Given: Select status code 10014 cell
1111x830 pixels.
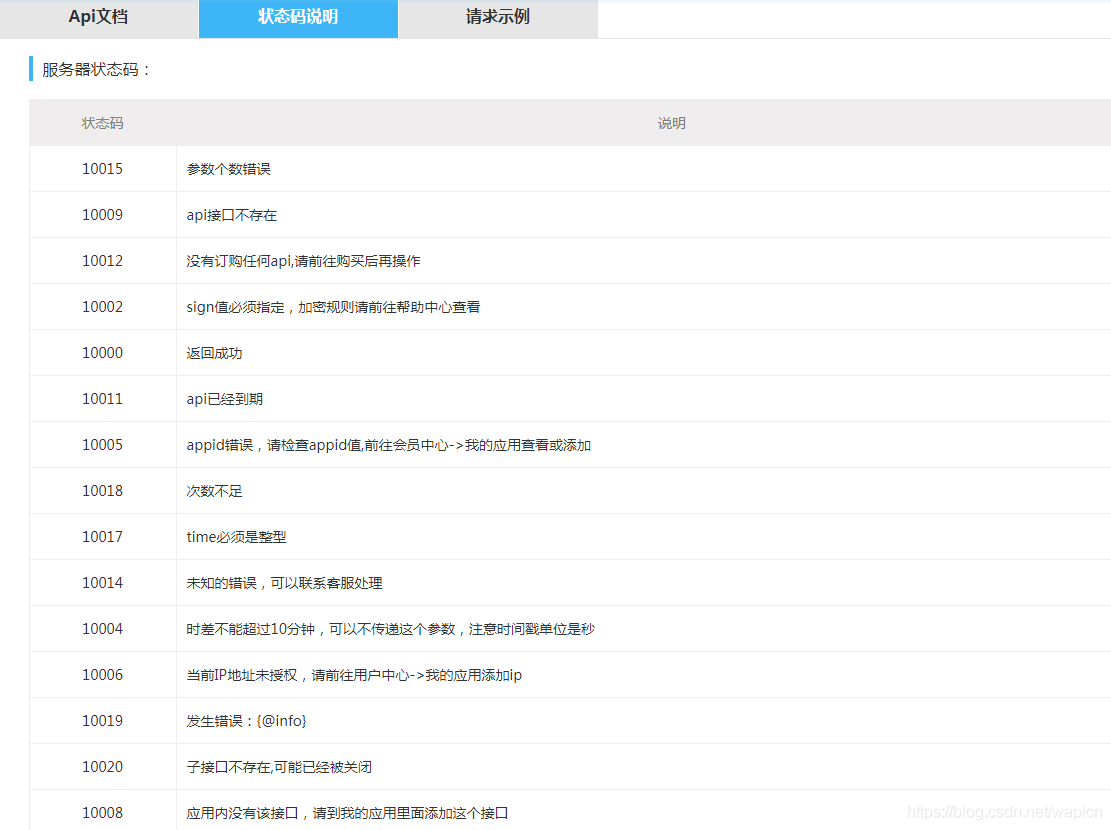Looking at the screenshot, I should click(x=103, y=583).
